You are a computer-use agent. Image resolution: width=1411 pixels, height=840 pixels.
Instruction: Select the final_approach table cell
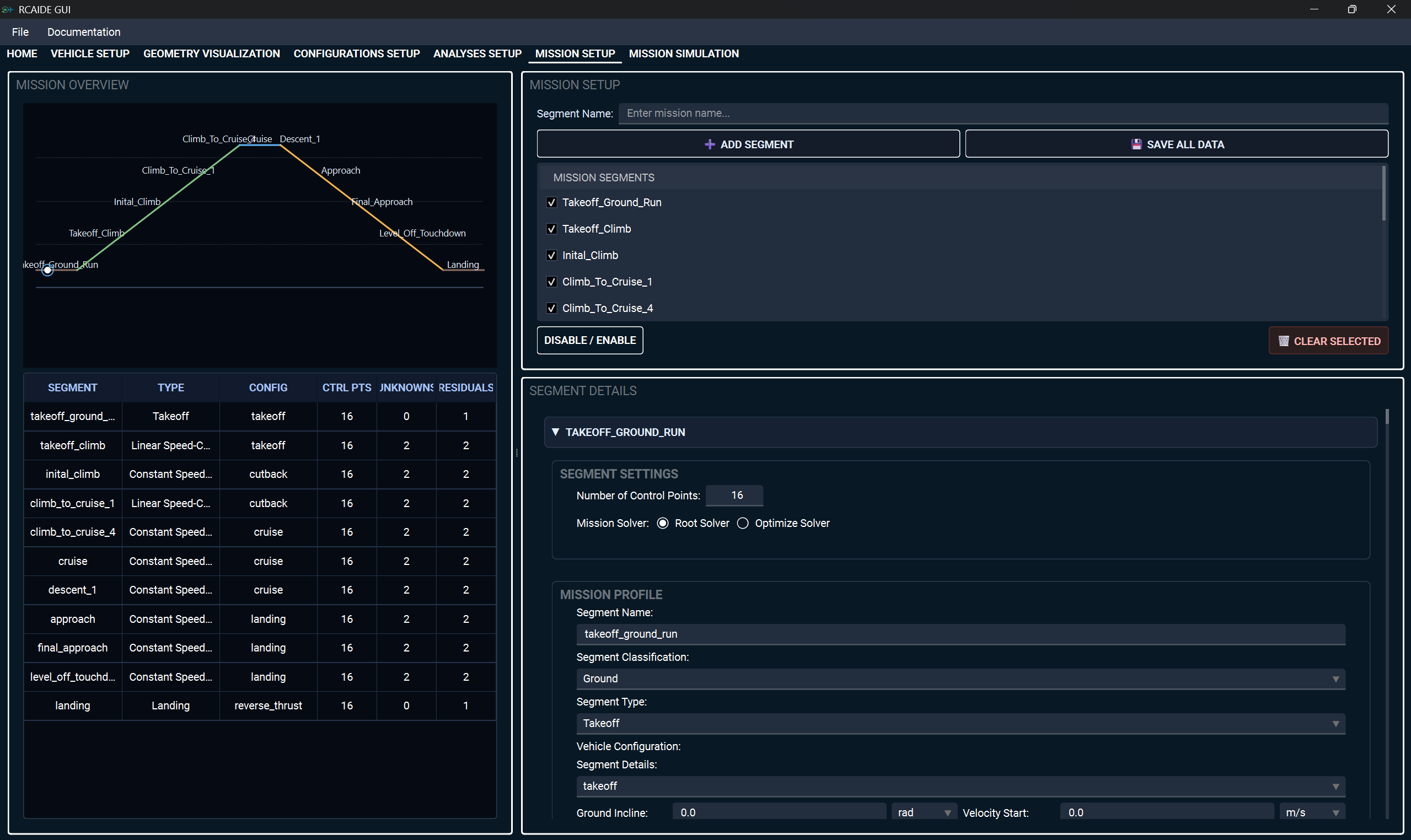point(72,648)
